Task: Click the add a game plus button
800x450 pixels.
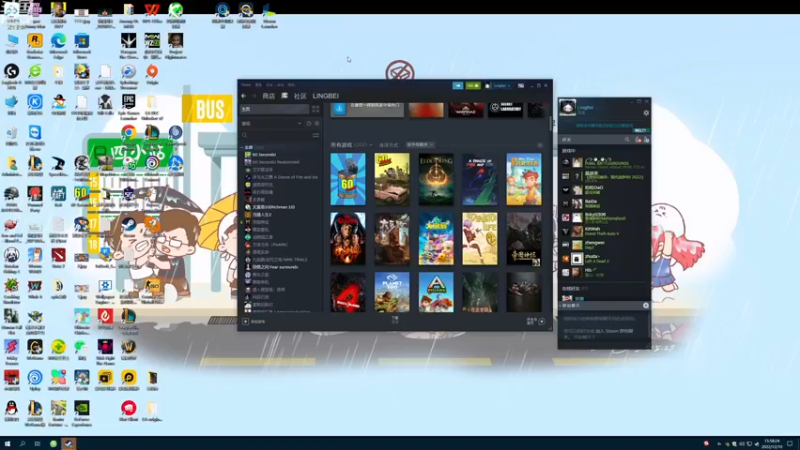Action: tap(245, 321)
